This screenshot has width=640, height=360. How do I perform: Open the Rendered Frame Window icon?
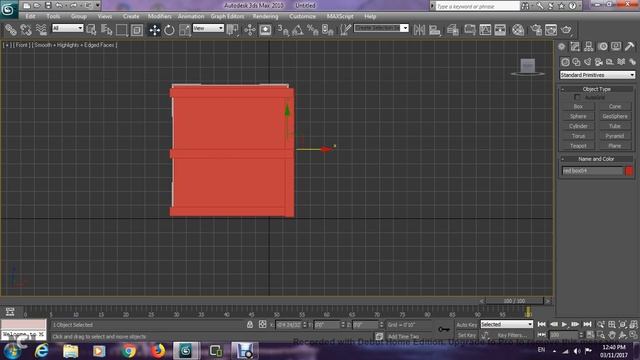tap(551, 30)
